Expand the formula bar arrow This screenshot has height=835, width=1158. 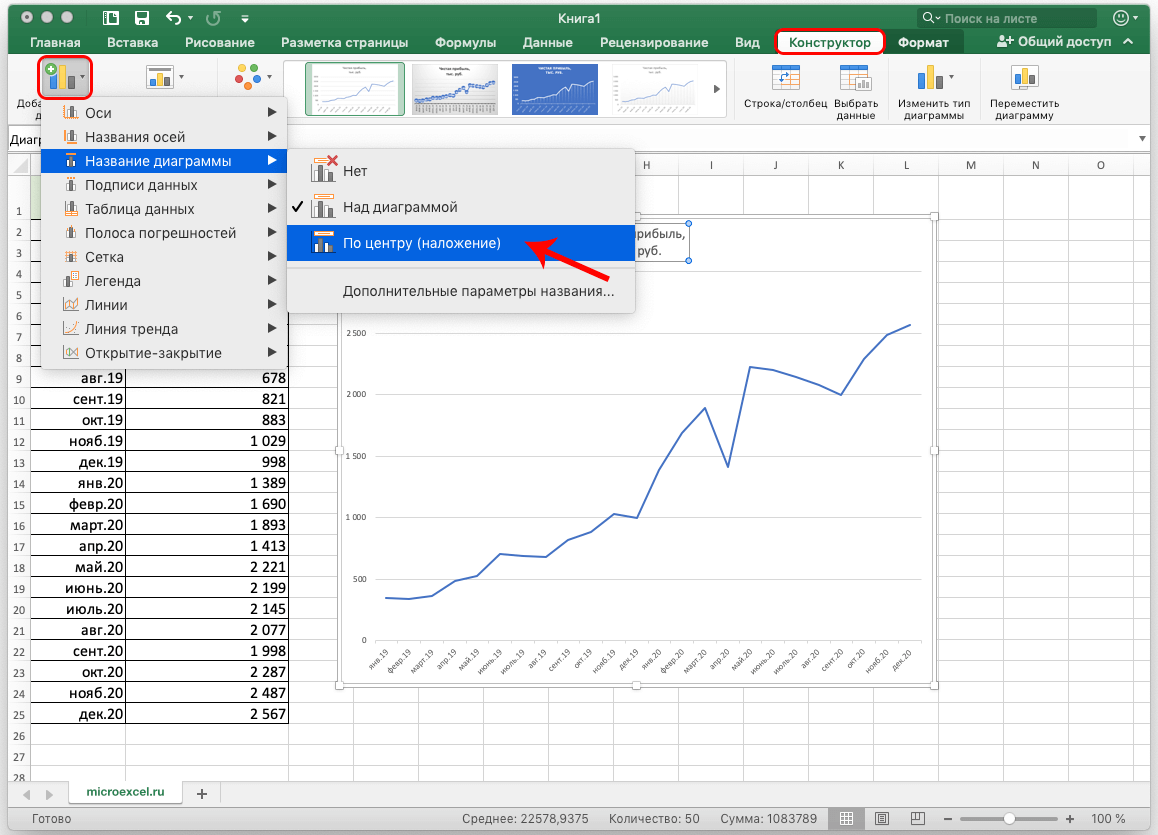pyautogui.click(x=1142, y=139)
